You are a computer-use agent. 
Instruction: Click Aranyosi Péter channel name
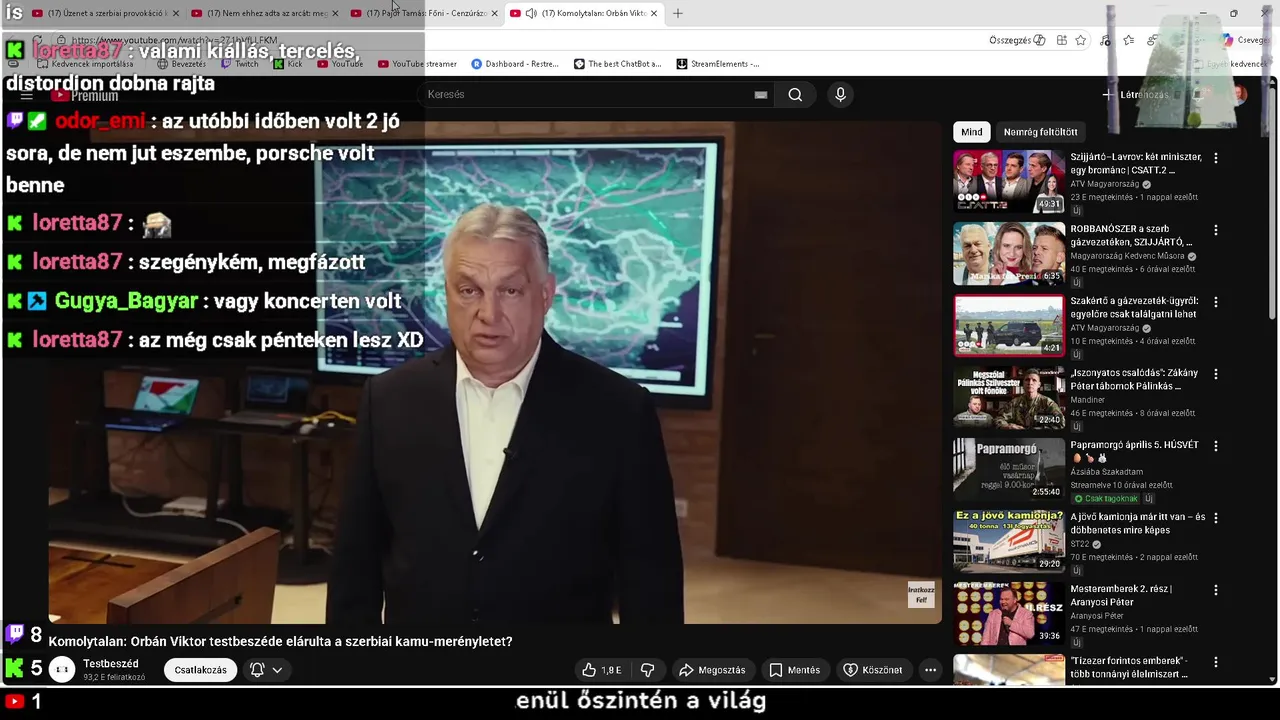click(x=1098, y=616)
